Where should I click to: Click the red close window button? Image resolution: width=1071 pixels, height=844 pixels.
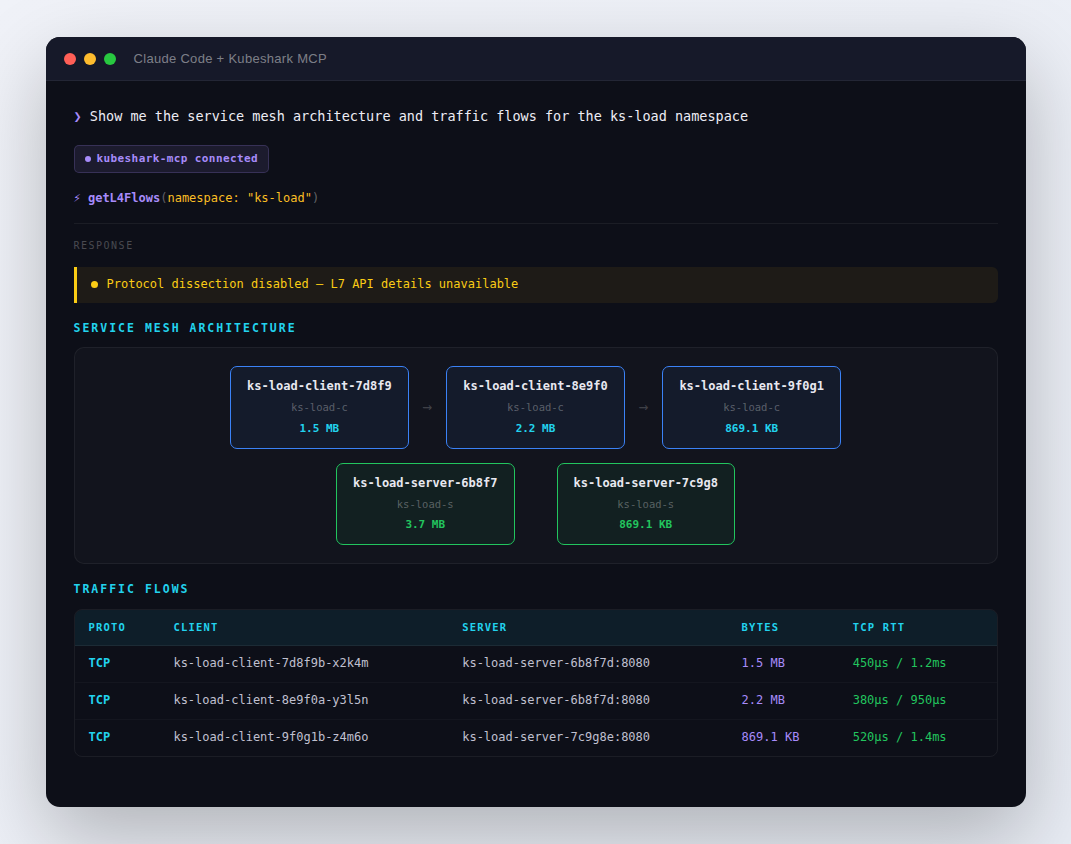(70, 59)
